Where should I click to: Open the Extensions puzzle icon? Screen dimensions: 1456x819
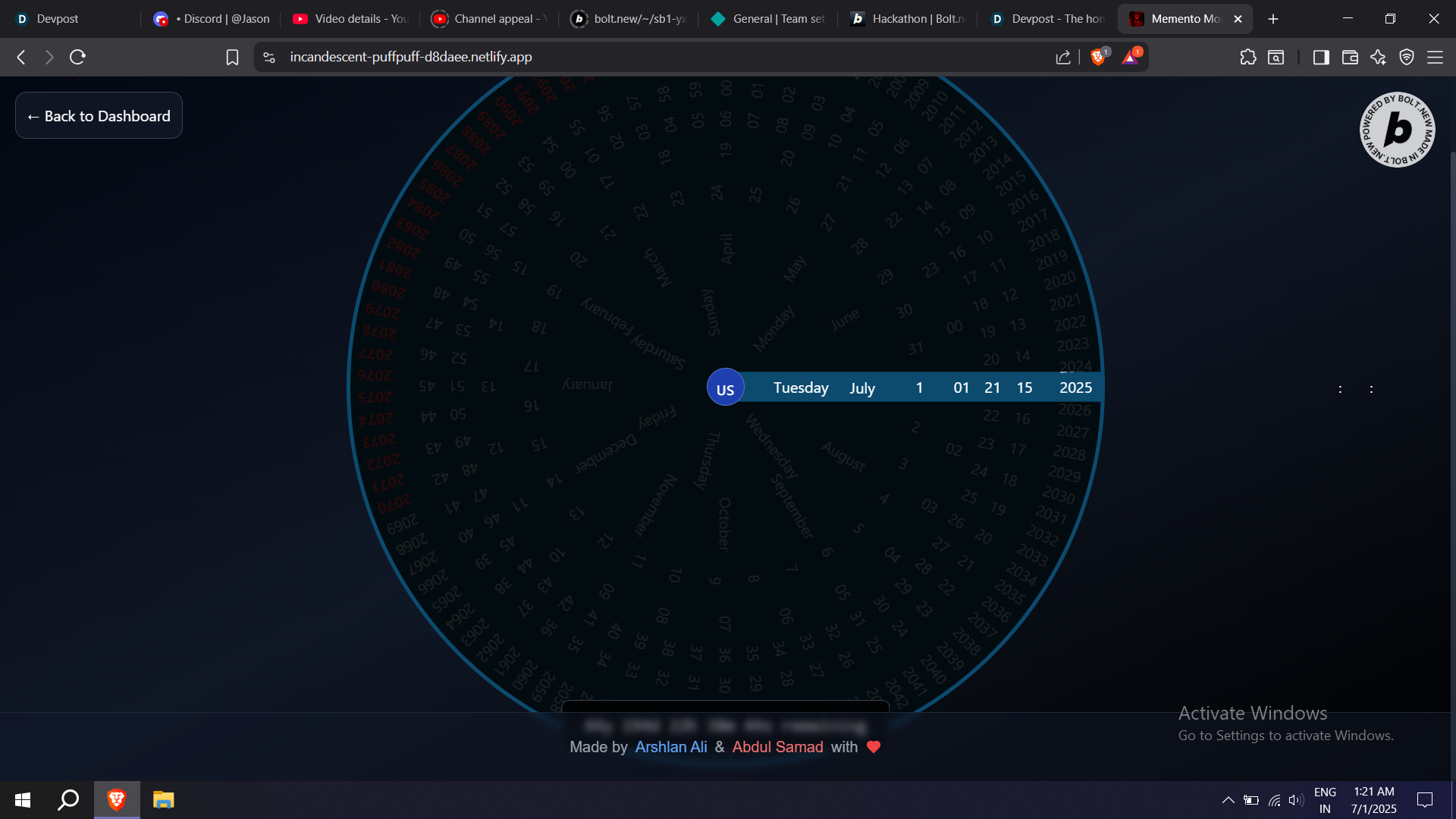pos(1247,57)
